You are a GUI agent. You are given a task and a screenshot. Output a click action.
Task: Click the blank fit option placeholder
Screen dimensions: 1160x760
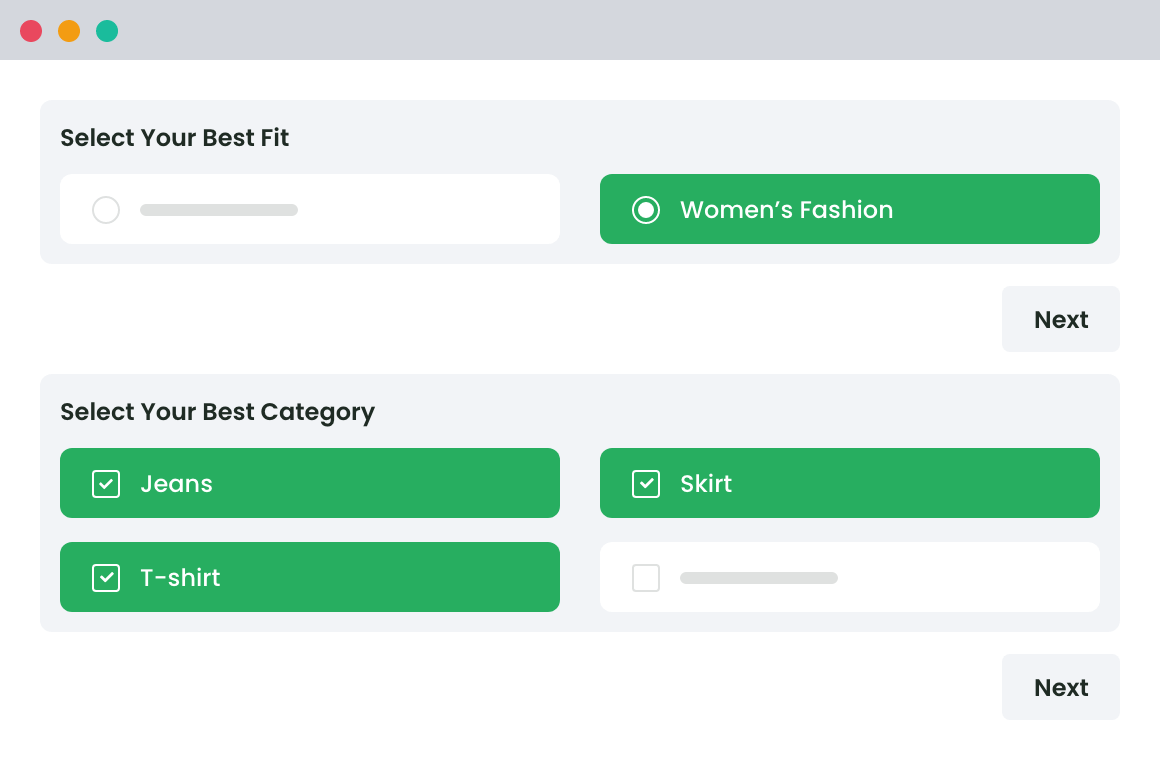point(219,210)
